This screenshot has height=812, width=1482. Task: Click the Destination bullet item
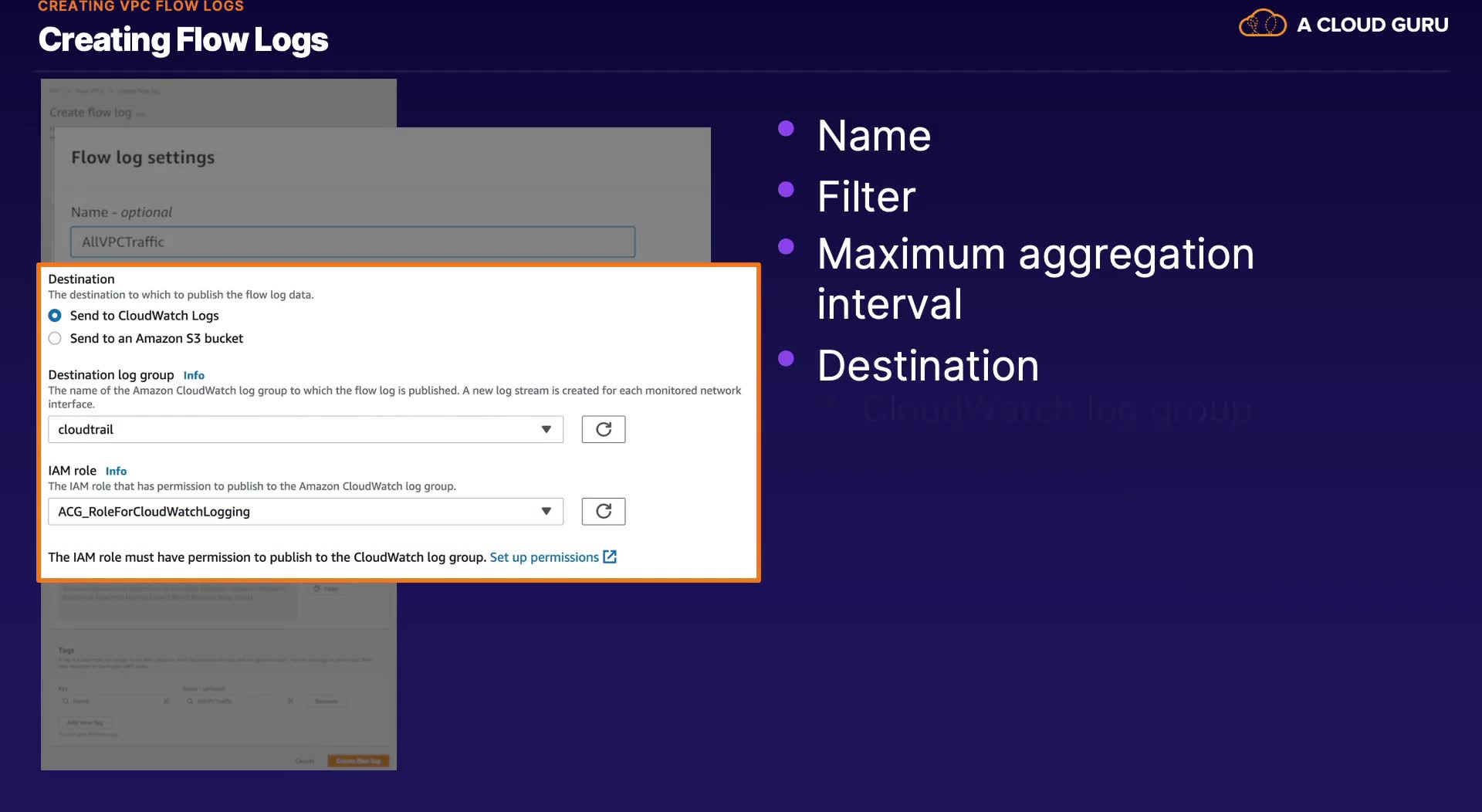tap(928, 365)
